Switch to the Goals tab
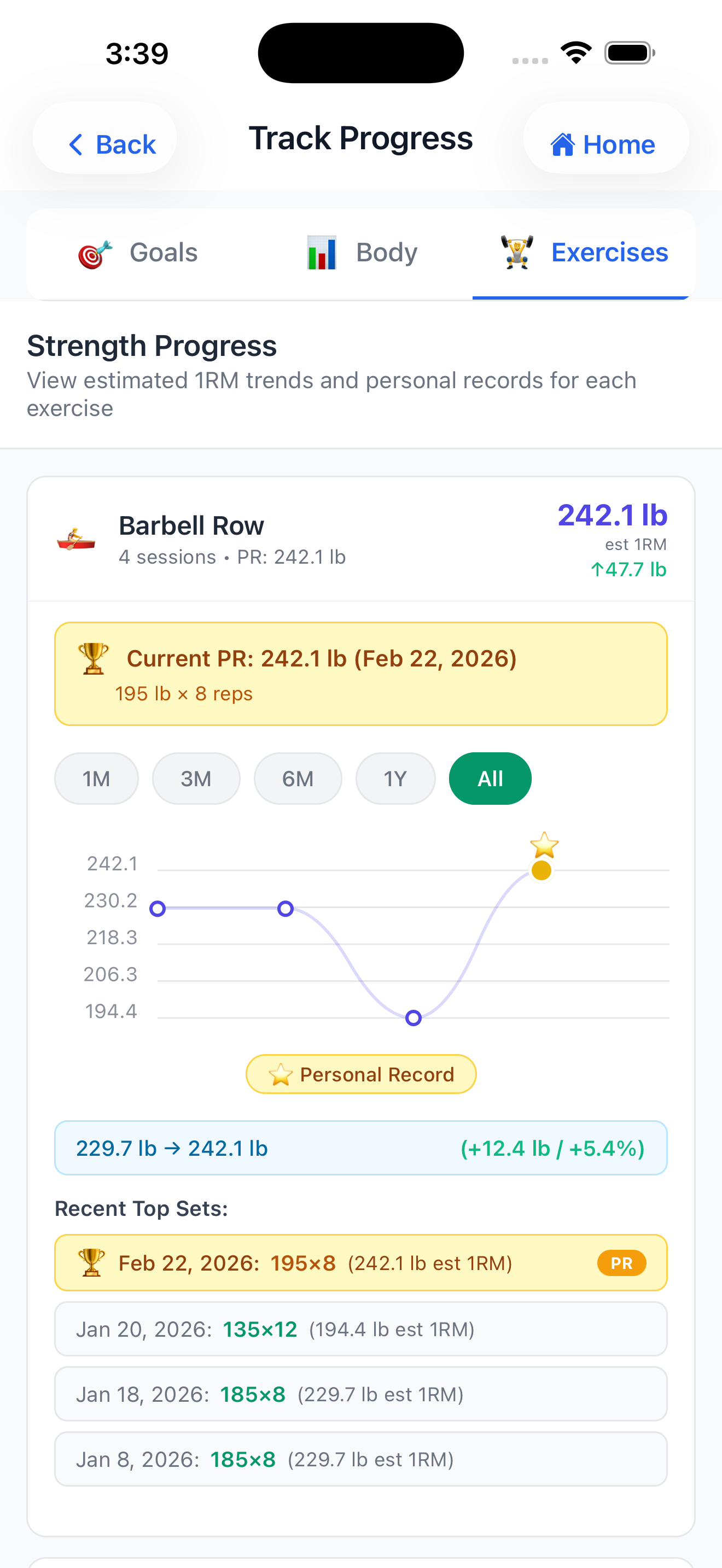This screenshot has height=1568, width=722. (x=138, y=253)
